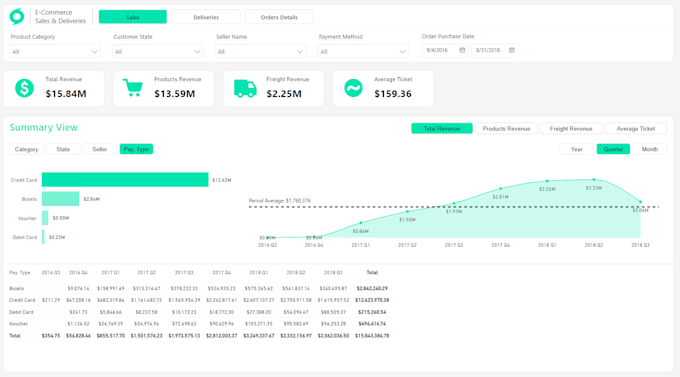This screenshot has width=680, height=377.
Task: Click the Debit Card bar in chart
Action: click(x=43, y=237)
